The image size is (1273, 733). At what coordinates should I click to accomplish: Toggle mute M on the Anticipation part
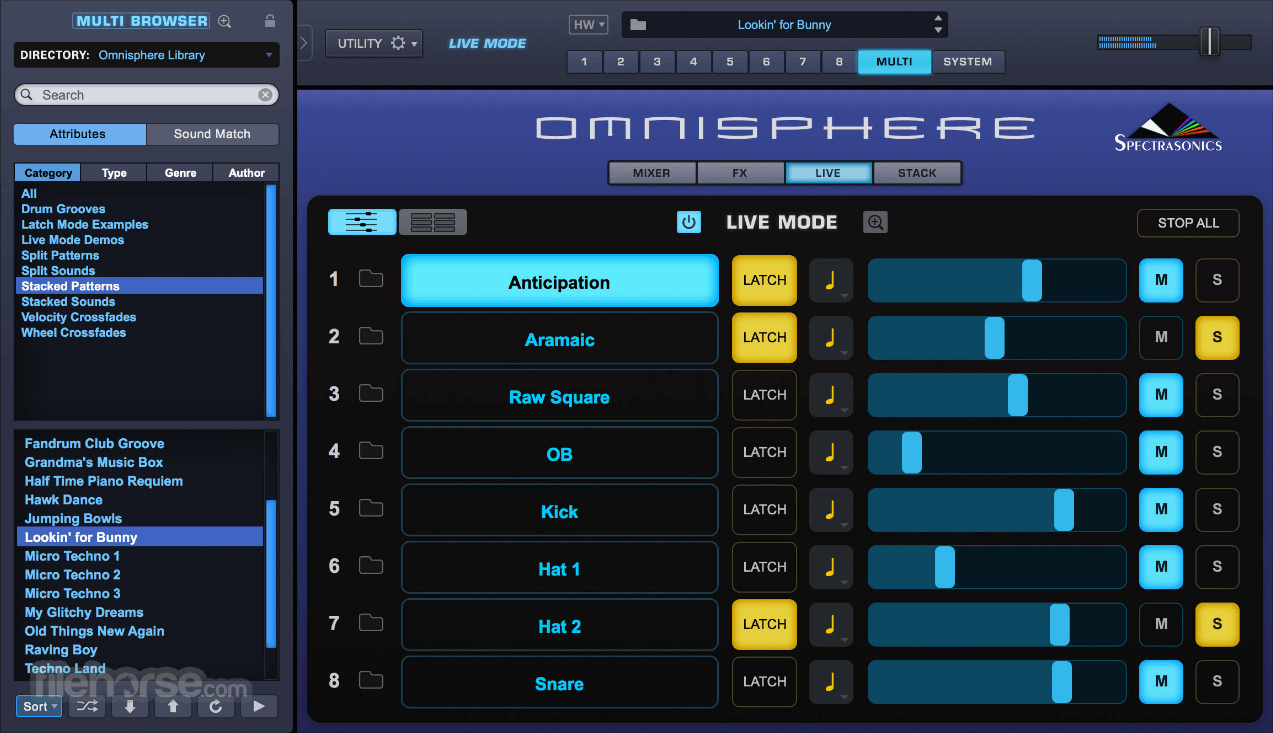[1161, 280]
